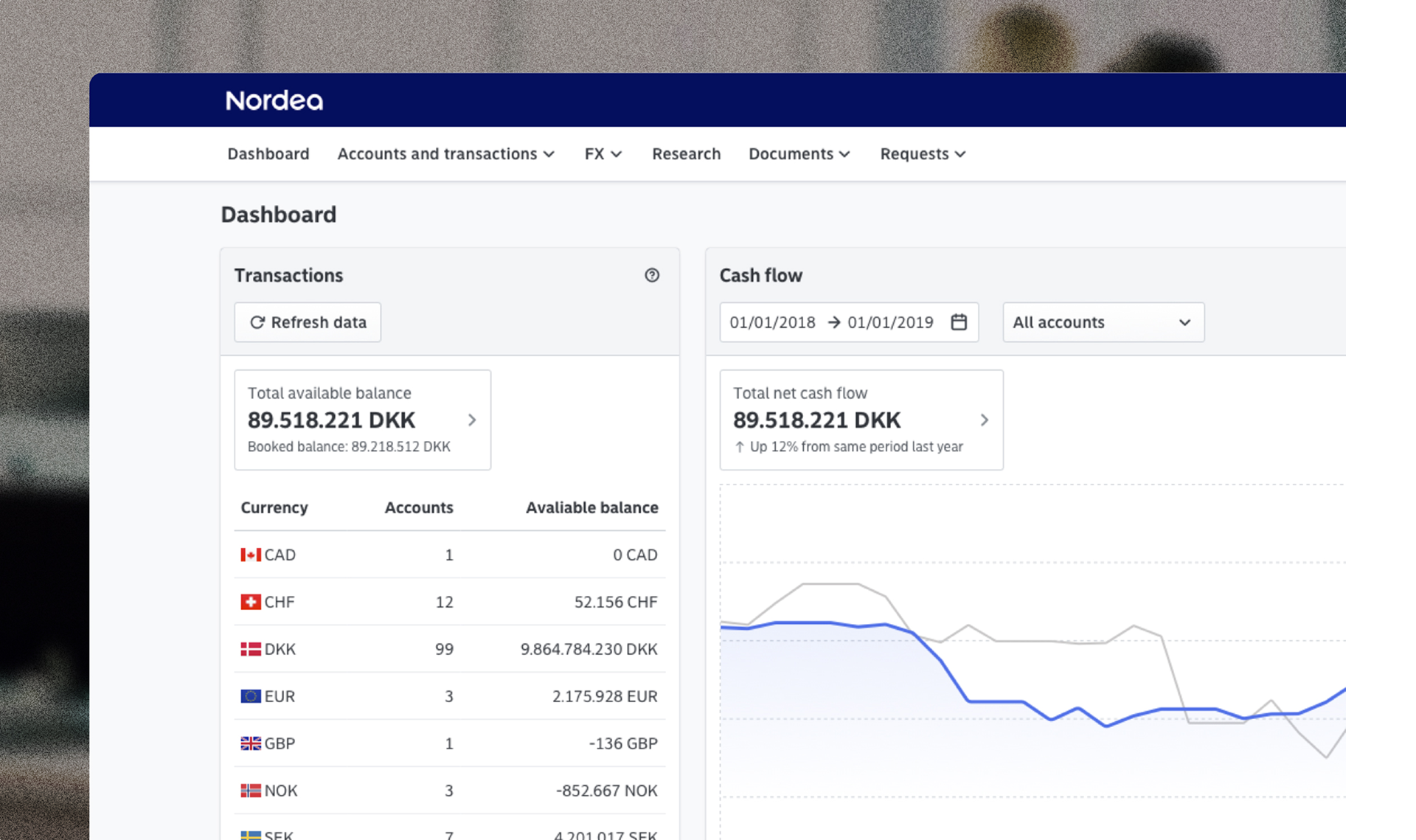Expand the Accounts and transactions menu
The height and width of the screenshot is (840, 1416).
445,154
